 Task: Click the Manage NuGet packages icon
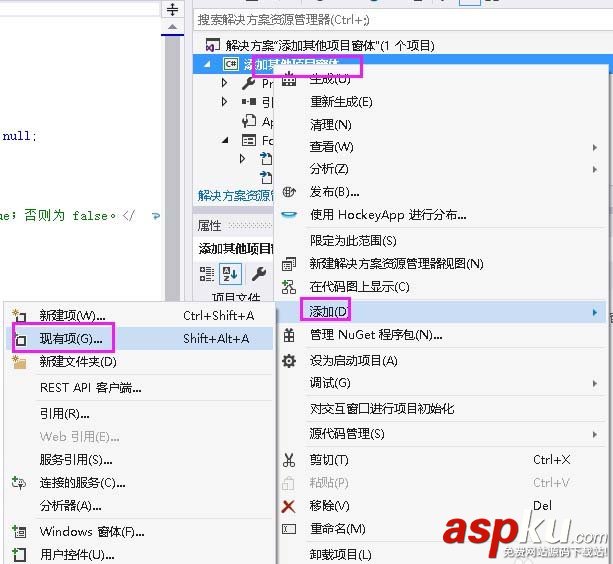pos(289,335)
